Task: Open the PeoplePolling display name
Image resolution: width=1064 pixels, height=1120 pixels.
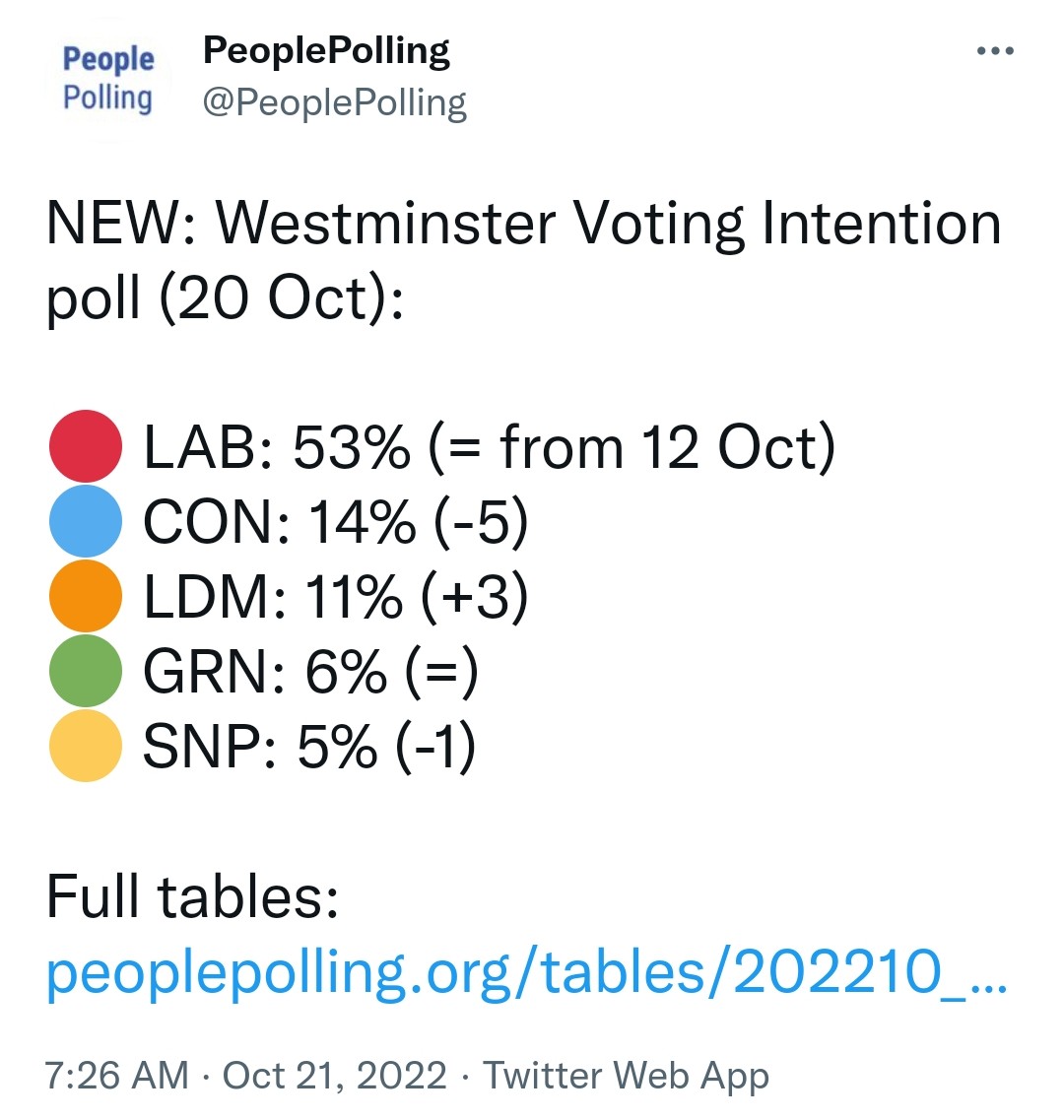Action: coord(326,50)
